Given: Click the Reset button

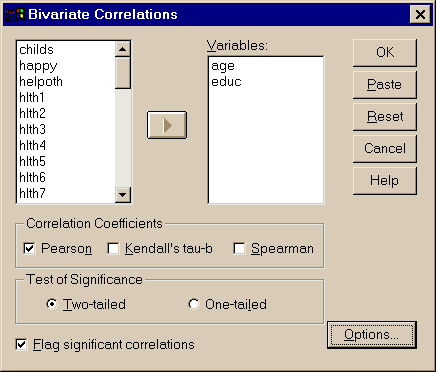Looking at the screenshot, I should pos(385,117).
